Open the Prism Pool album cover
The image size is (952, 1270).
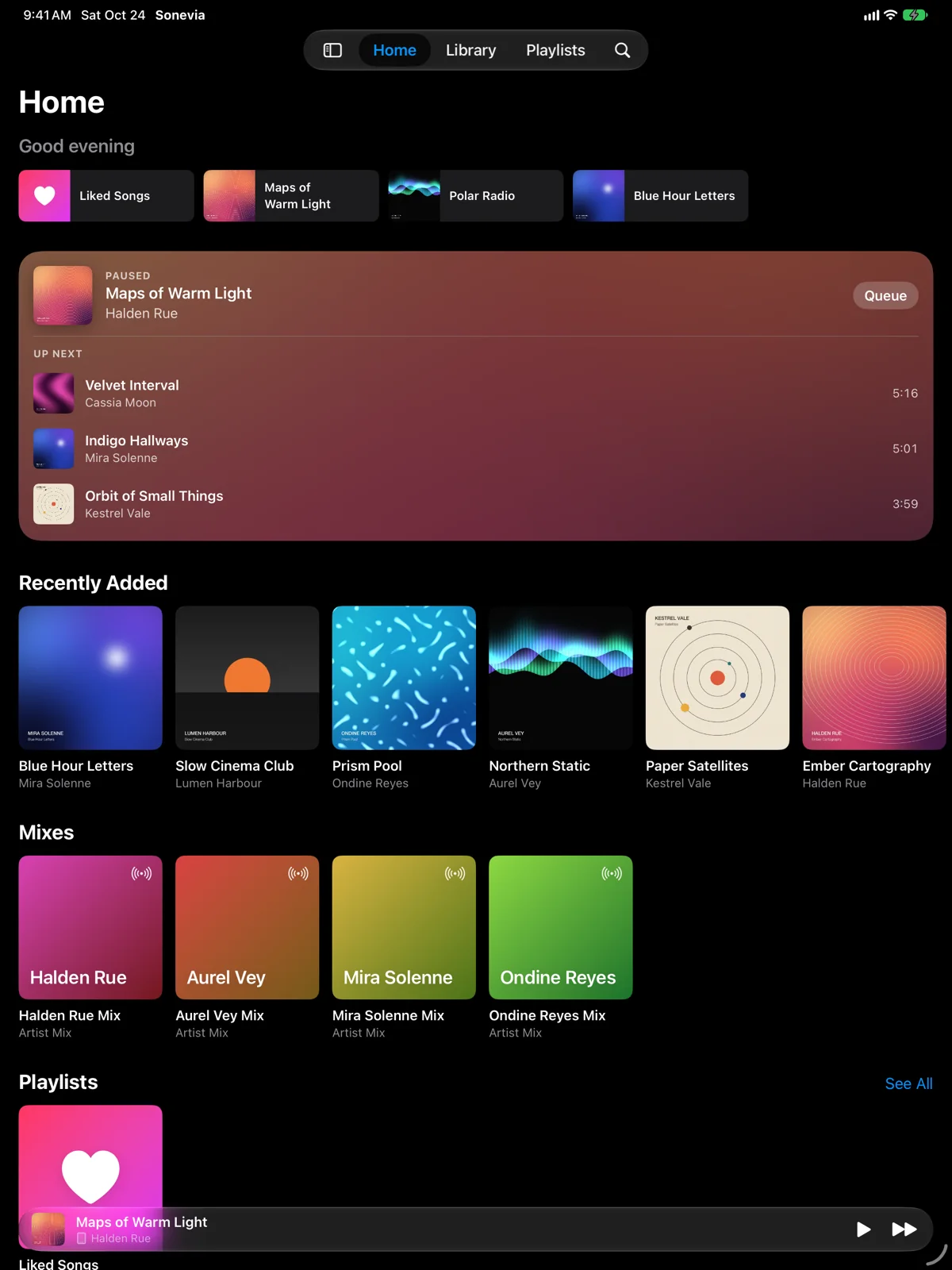pos(404,678)
